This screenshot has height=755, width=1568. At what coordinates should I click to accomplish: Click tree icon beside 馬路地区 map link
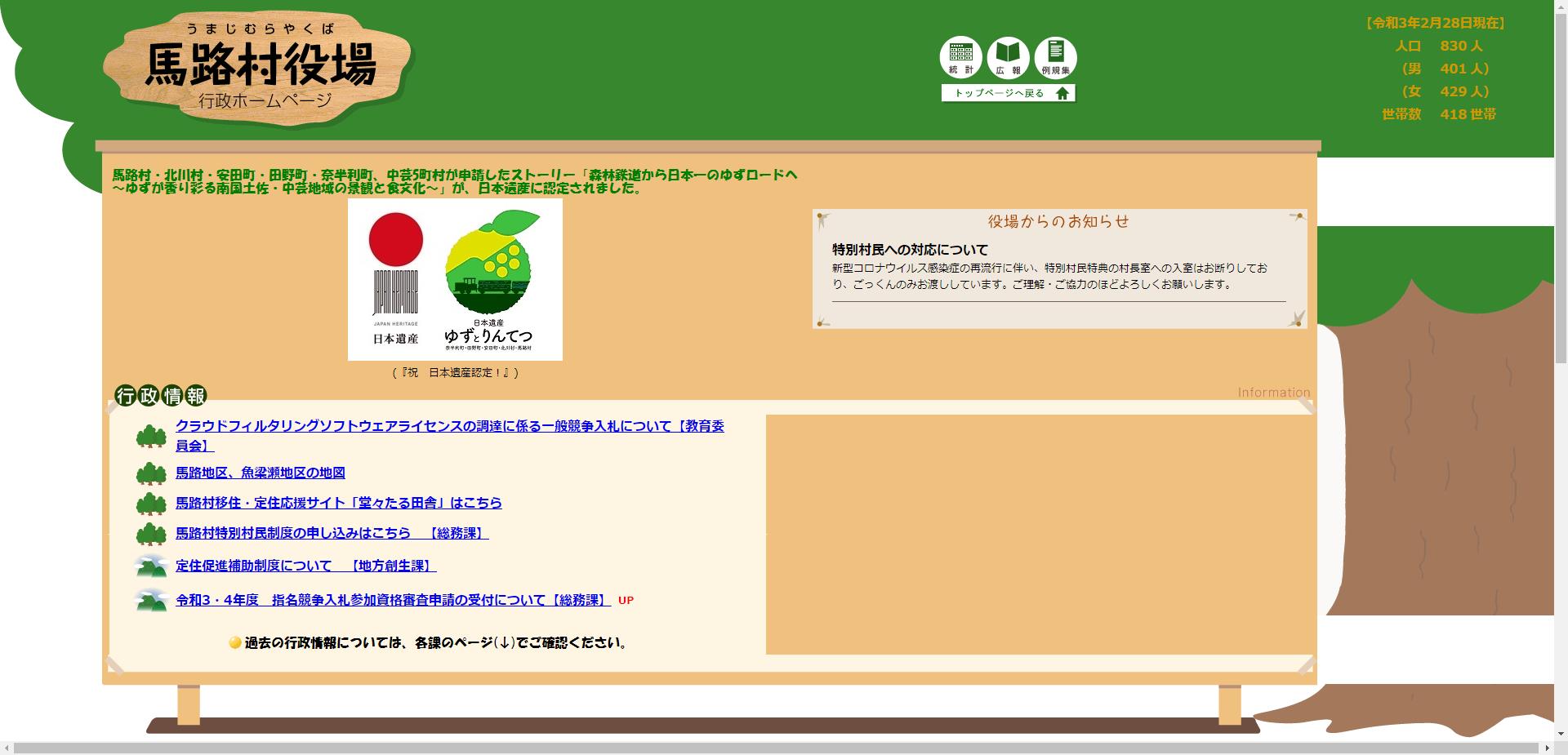pyautogui.click(x=151, y=473)
